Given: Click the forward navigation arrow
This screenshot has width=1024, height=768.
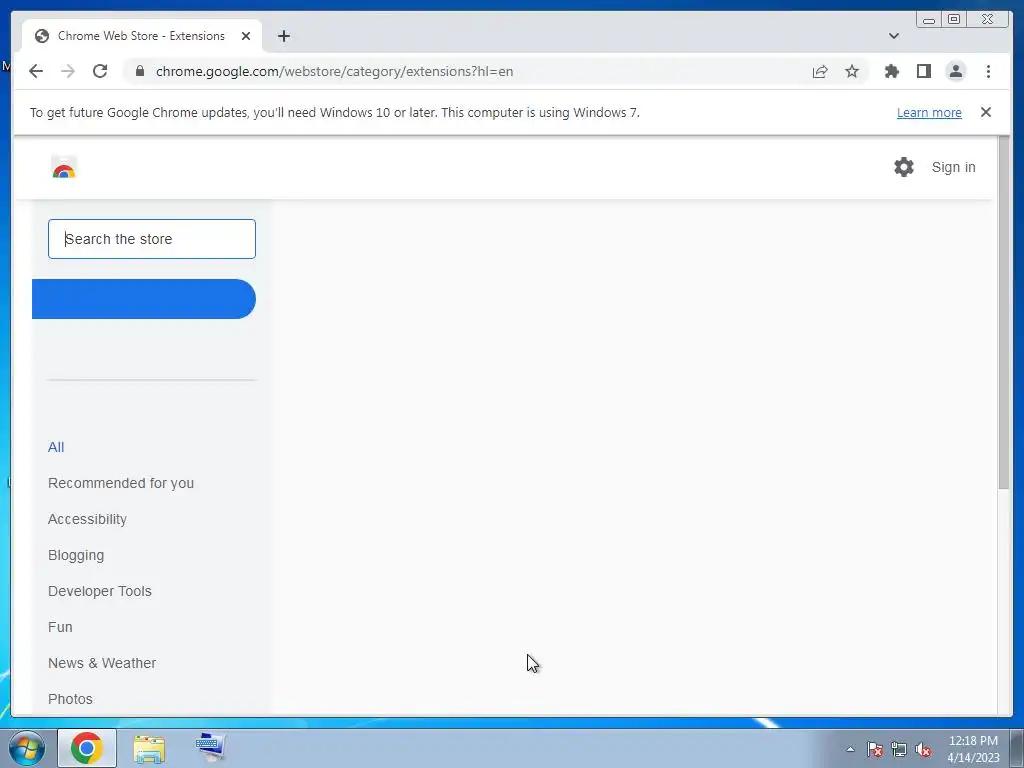Looking at the screenshot, I should click(x=68, y=71).
